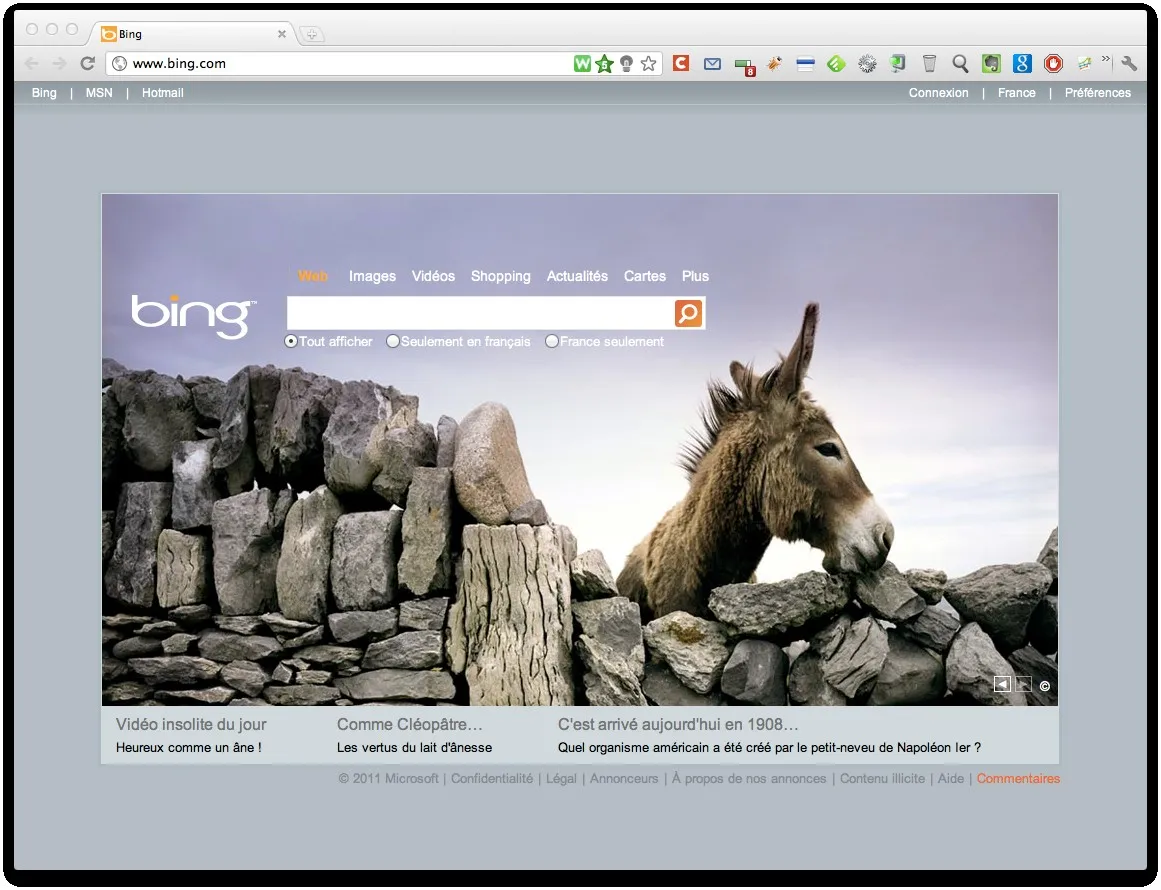Viewport: 1161px width, 890px height.
Task: Open the Préférences link
Action: click(1098, 93)
